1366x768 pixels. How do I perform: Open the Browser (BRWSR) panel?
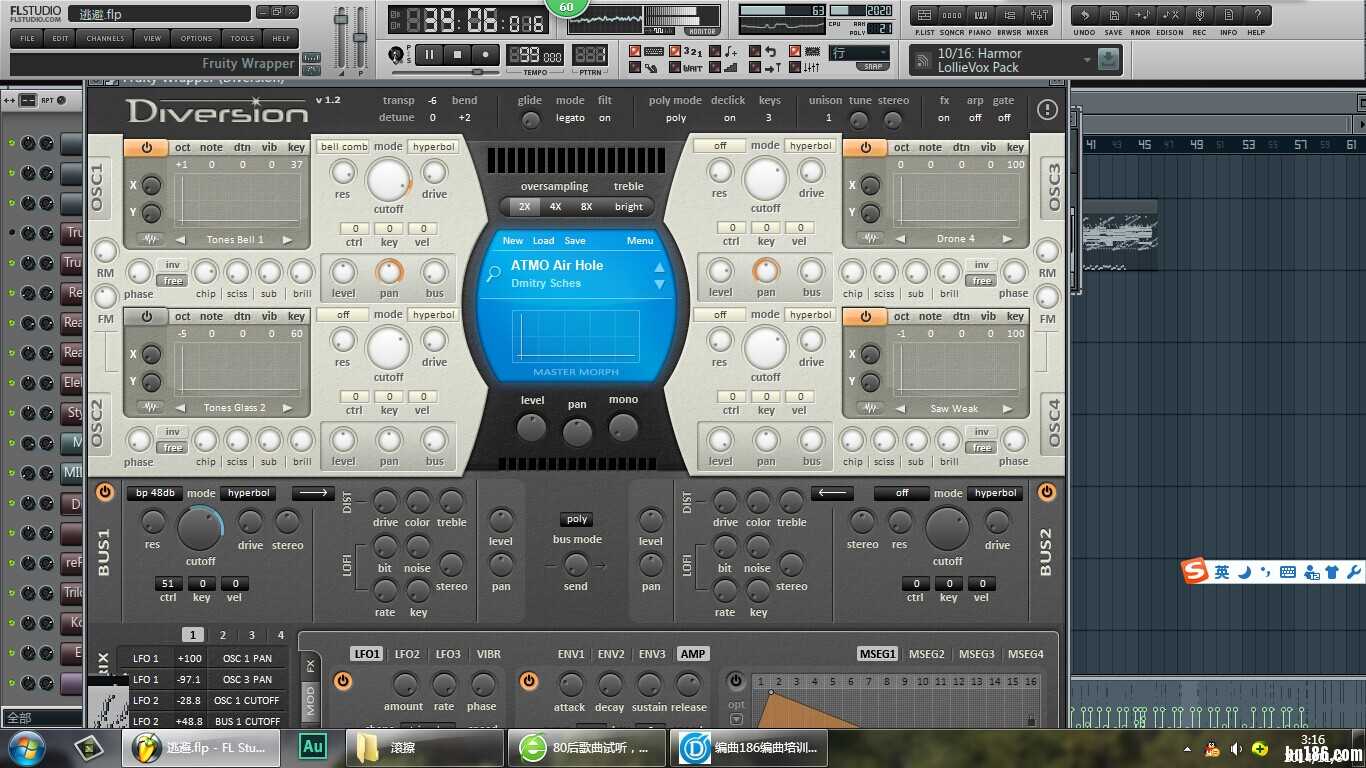pyautogui.click(x=1010, y=16)
